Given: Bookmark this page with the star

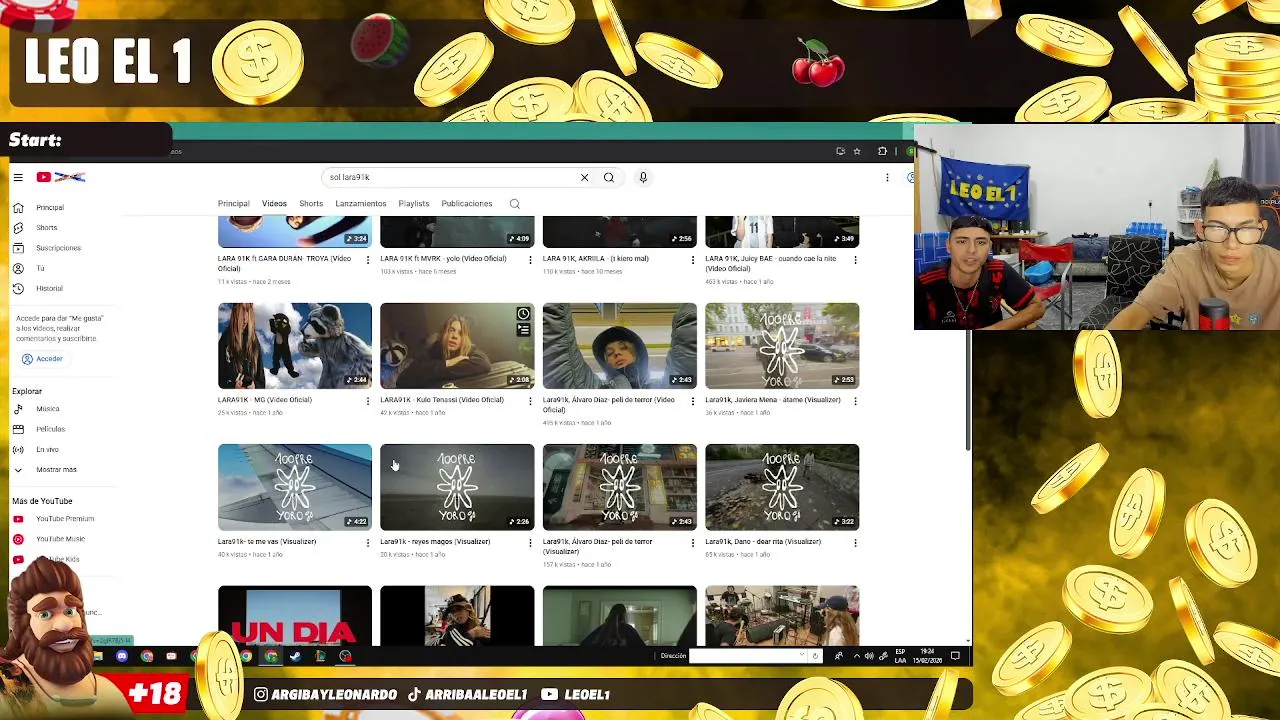Looking at the screenshot, I should (857, 151).
